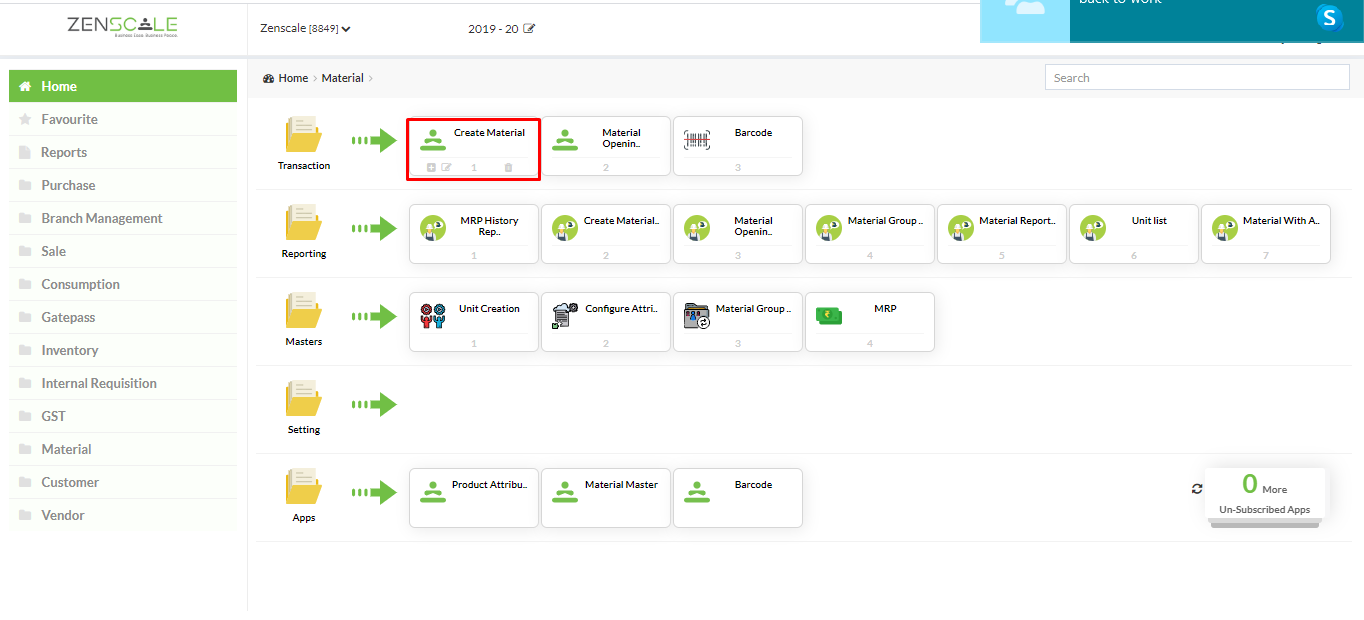This screenshot has height=620, width=1364.
Task: Click the Home breadcrumb link
Action: click(x=293, y=78)
